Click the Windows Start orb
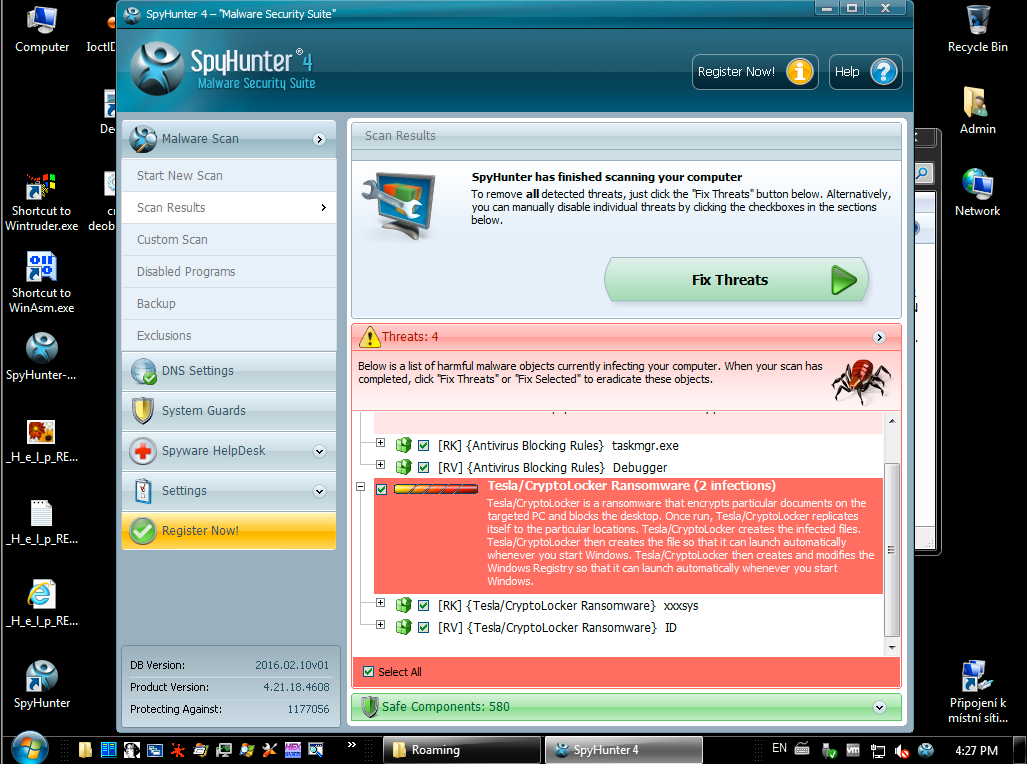Viewport: 1027px width, 764px height. tap(29, 748)
